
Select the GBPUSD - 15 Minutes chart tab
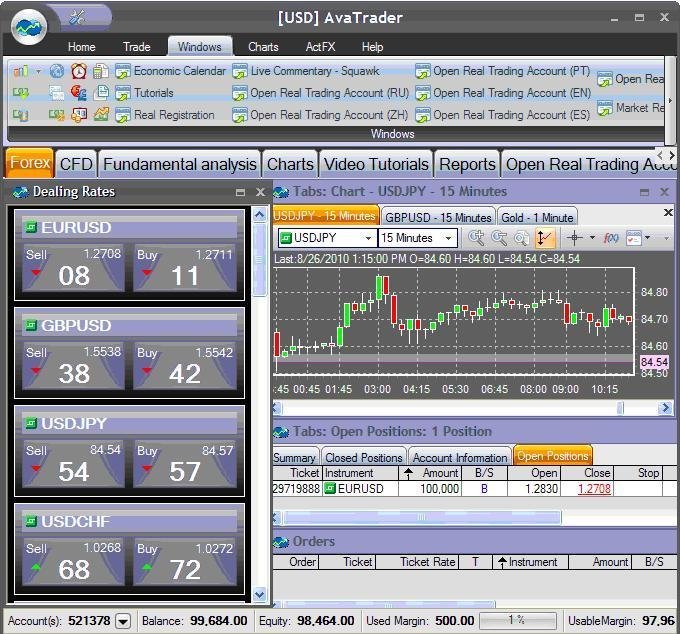[x=438, y=217]
